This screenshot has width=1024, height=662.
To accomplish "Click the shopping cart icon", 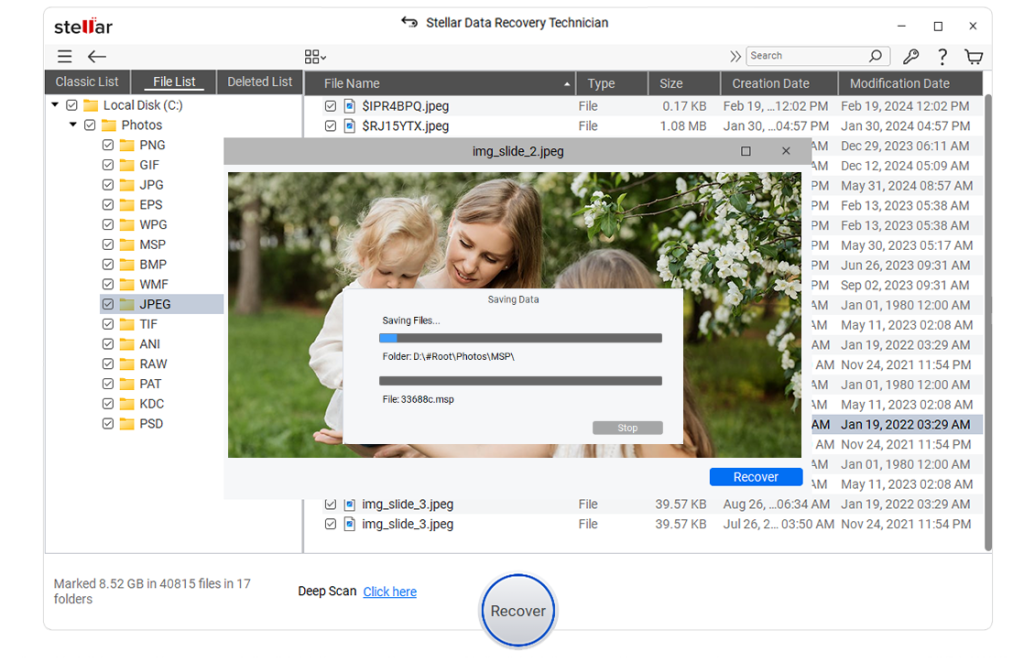I will pos(973,57).
